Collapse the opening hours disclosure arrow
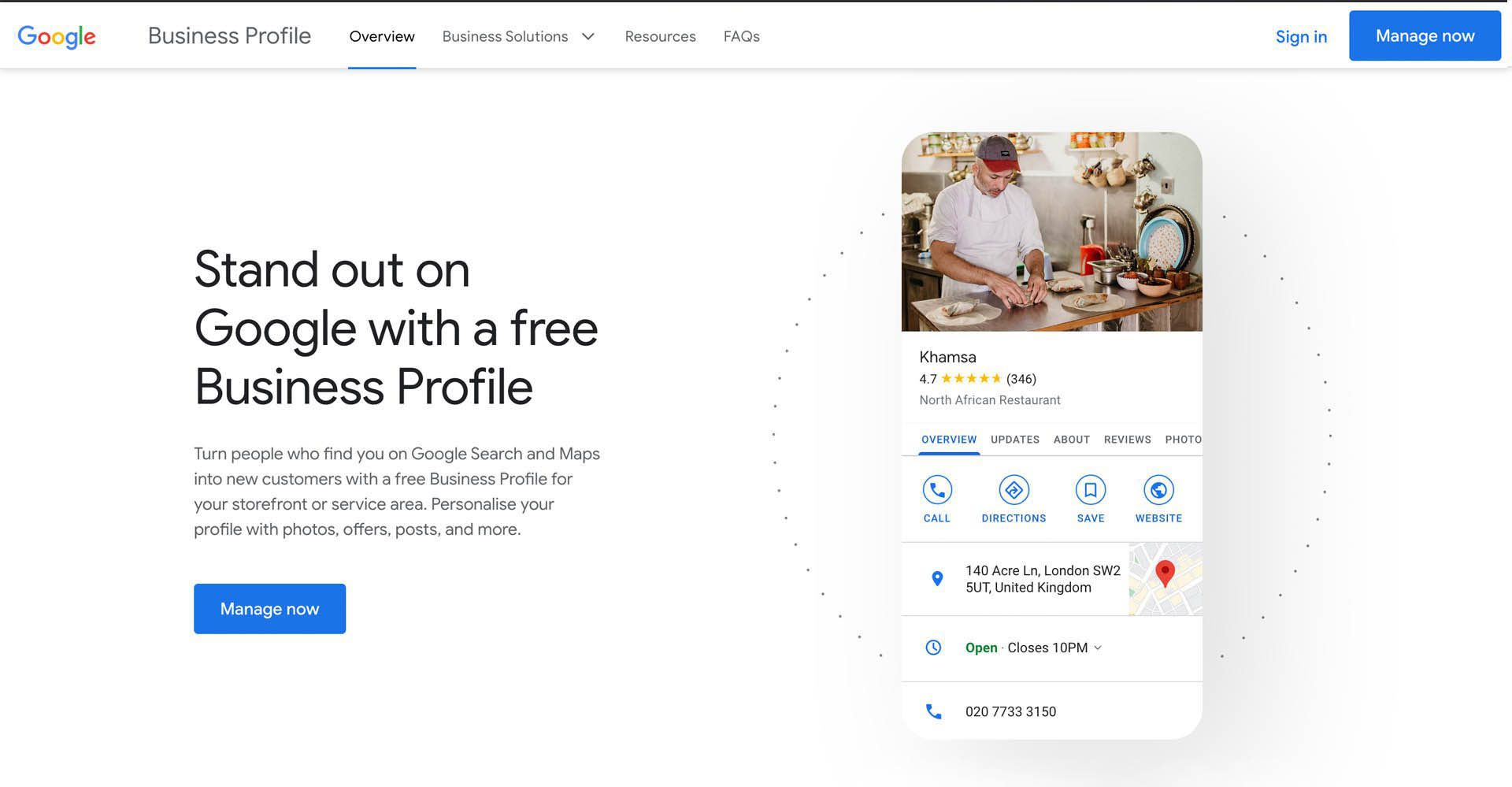1512x787 pixels. [1095, 648]
